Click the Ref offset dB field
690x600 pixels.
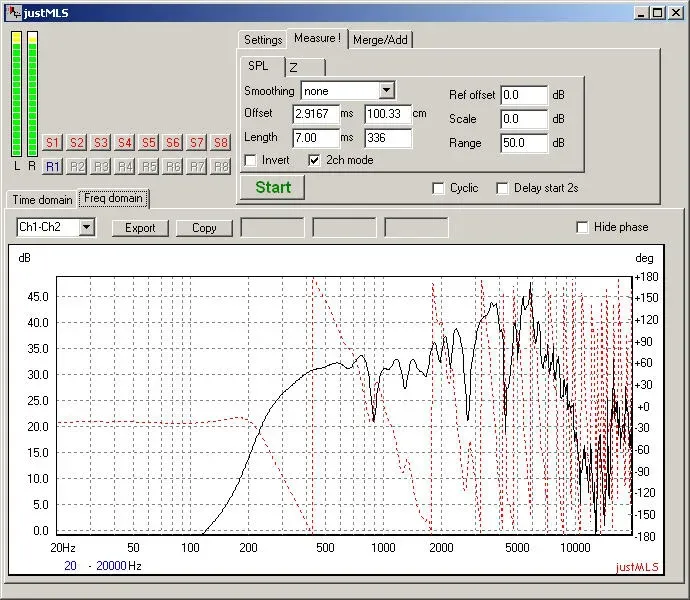pos(524,95)
